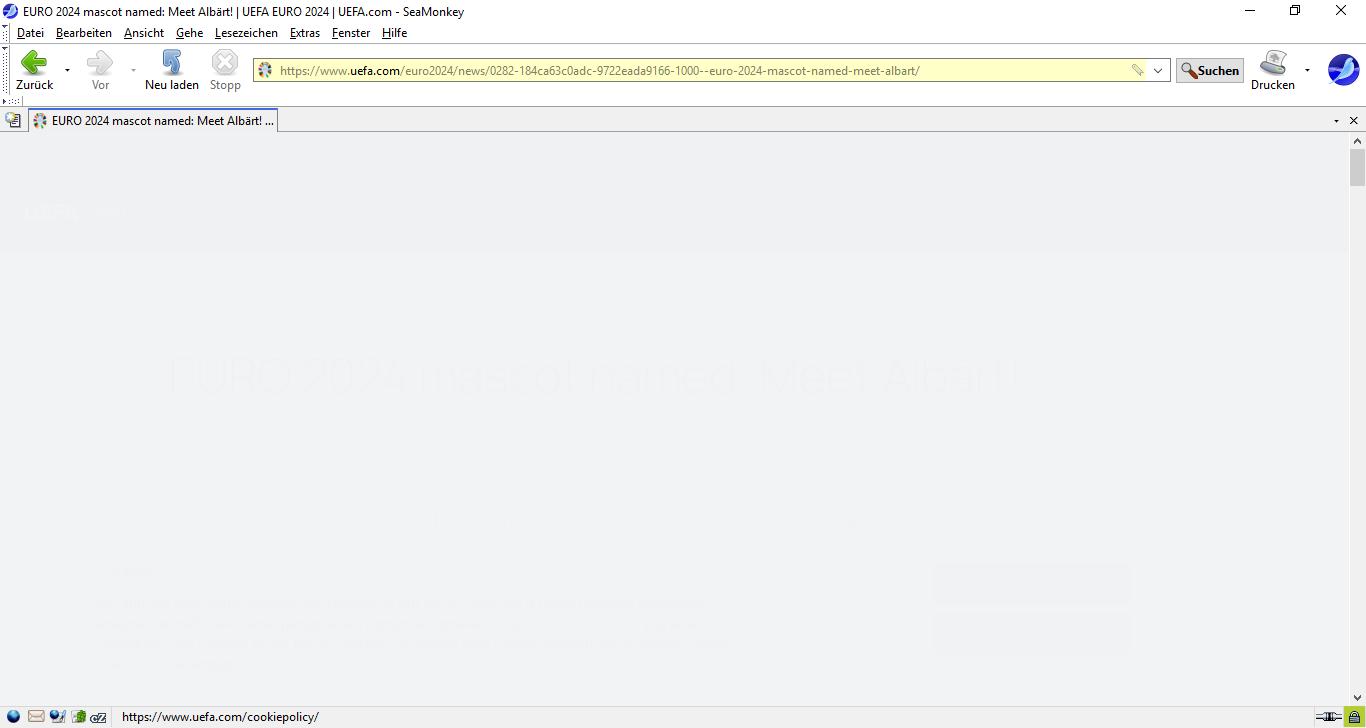Open Mail via status bar envelope icon
Viewport: 1366px width, 728px height.
[36, 717]
